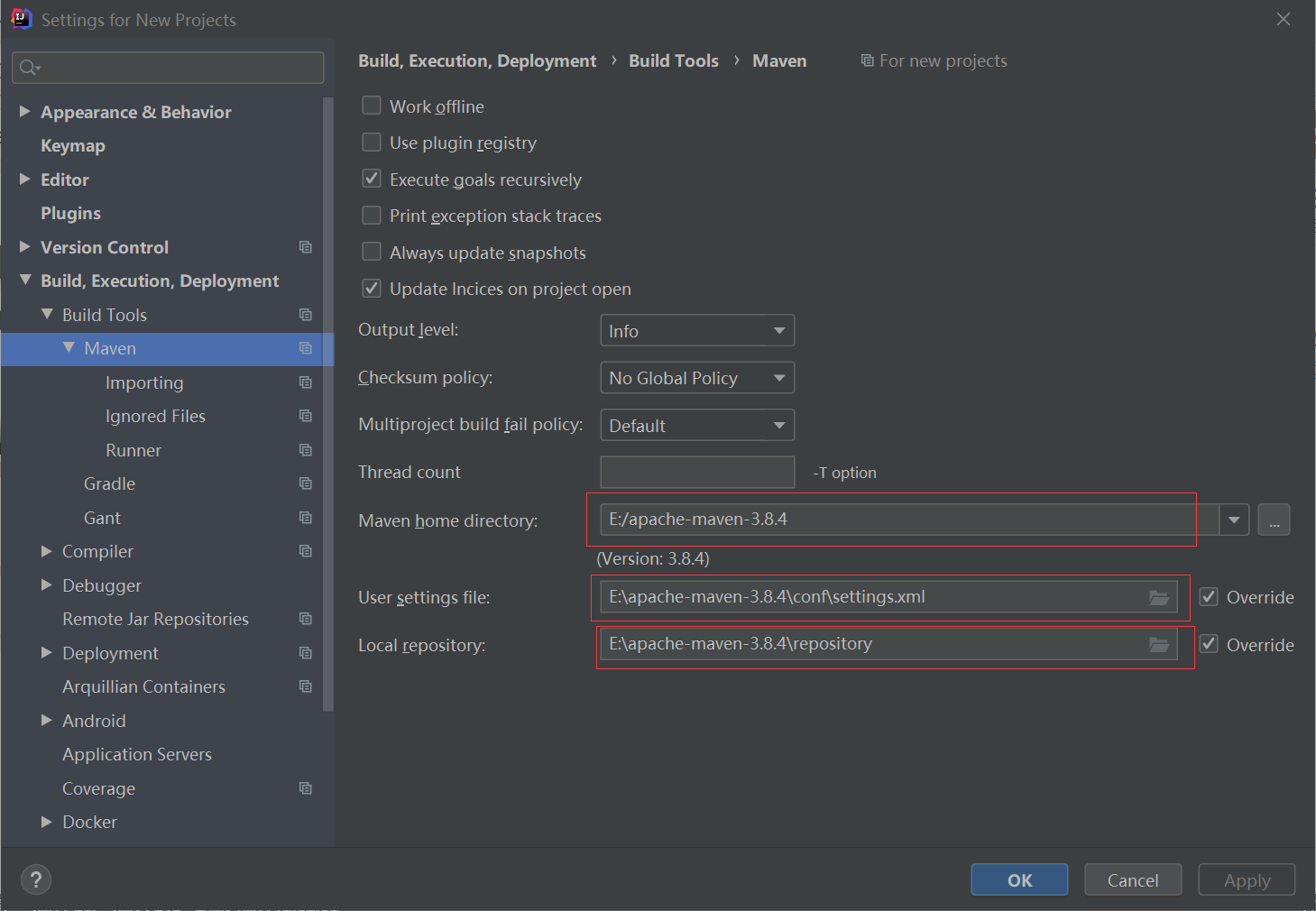This screenshot has width=1316, height=911.
Task: Collapse Build, Execution, Deployment arrow
Action: click(25, 281)
